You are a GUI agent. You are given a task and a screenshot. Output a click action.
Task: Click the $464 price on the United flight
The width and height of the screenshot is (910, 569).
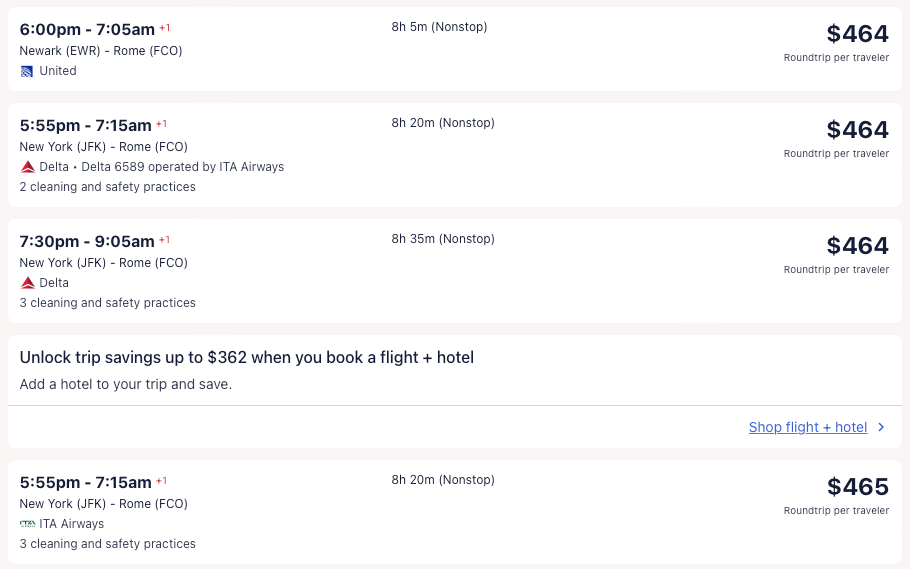857,34
